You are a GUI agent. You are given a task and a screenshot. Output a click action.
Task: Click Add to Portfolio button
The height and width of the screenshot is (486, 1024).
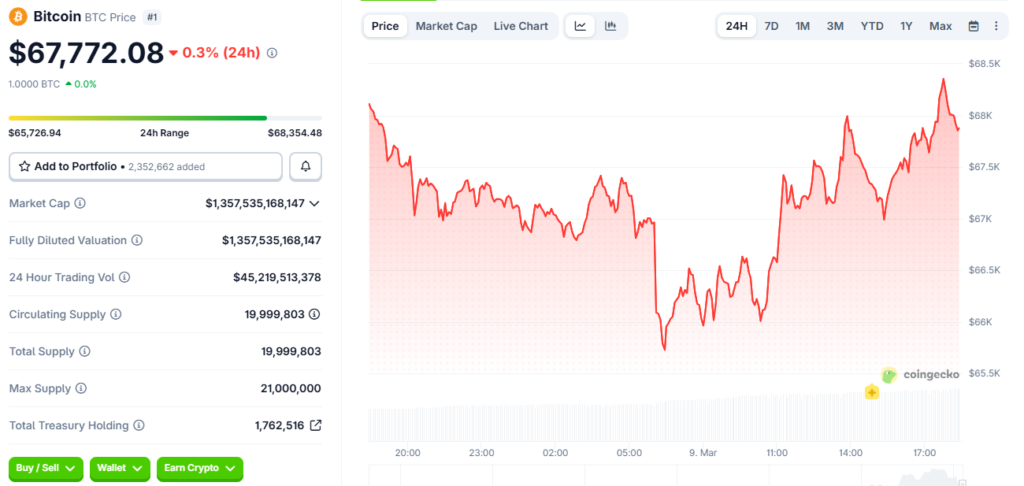(145, 166)
